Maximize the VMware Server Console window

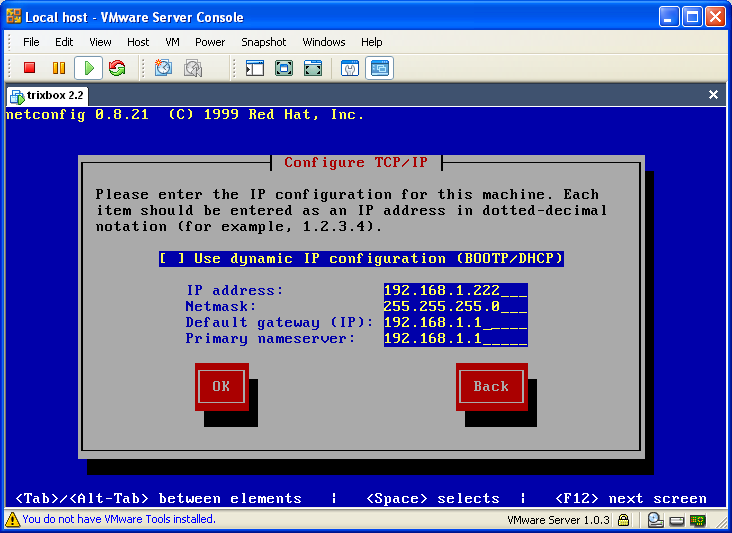tap(692, 17)
